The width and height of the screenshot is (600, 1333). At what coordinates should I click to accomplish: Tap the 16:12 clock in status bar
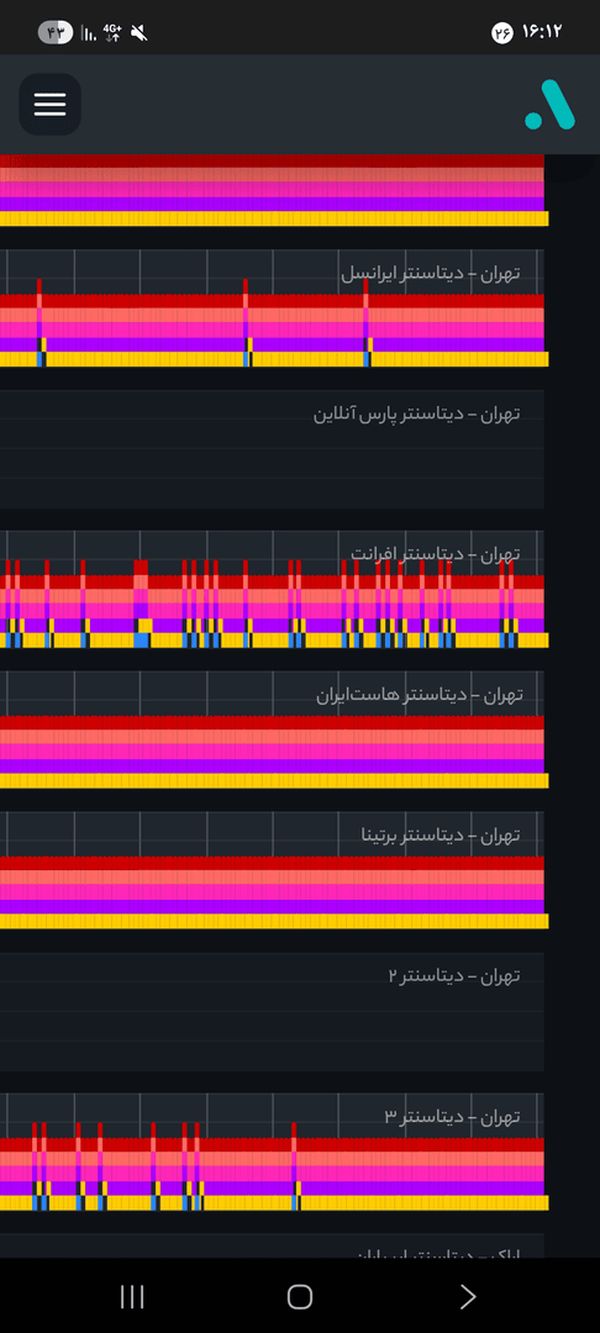(542, 32)
